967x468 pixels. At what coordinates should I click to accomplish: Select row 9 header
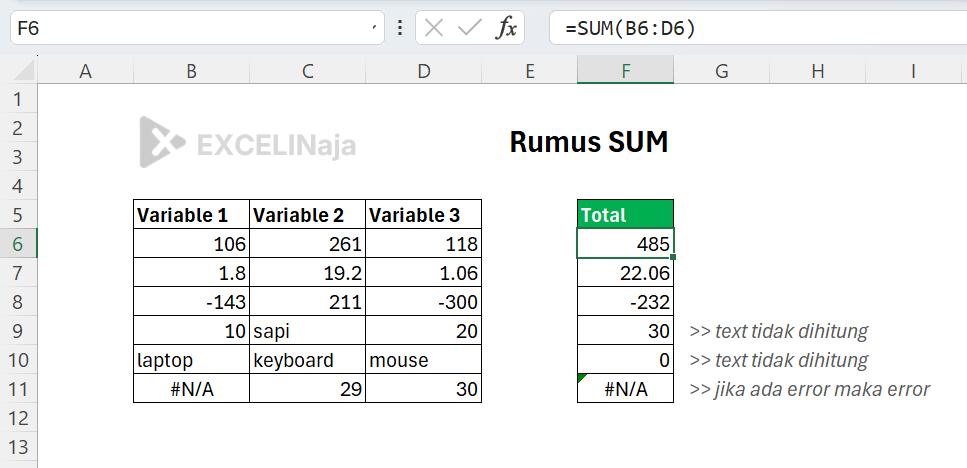click(x=19, y=330)
